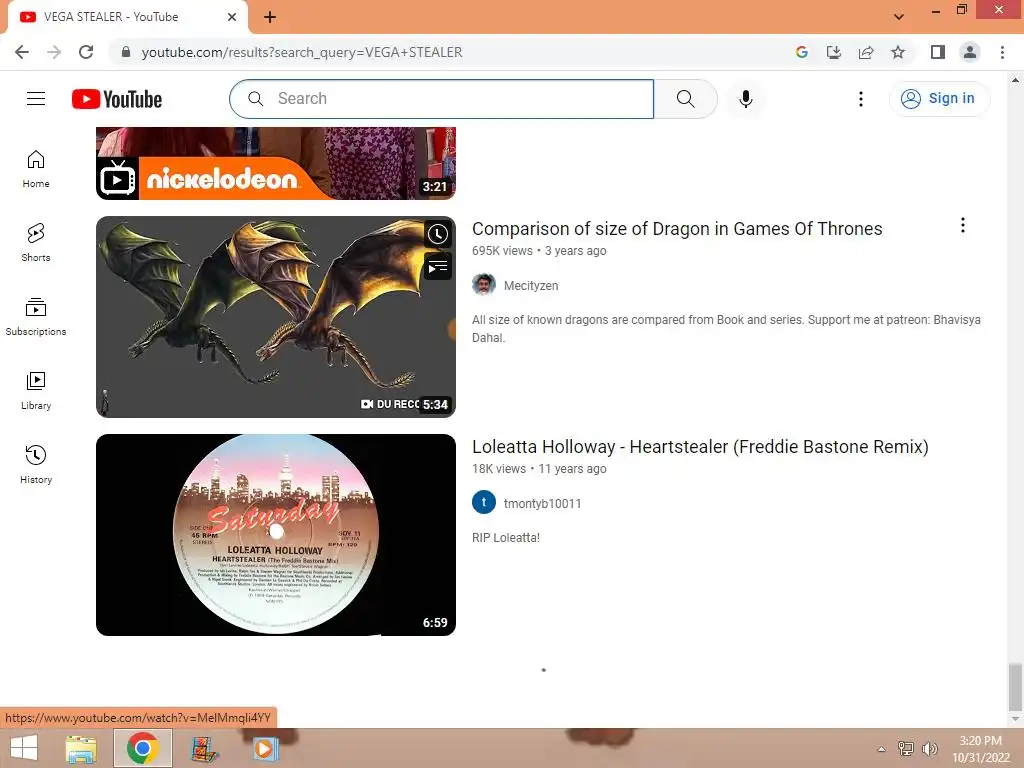Click browser back arrow
The image size is (1024, 768).
pos(22,52)
